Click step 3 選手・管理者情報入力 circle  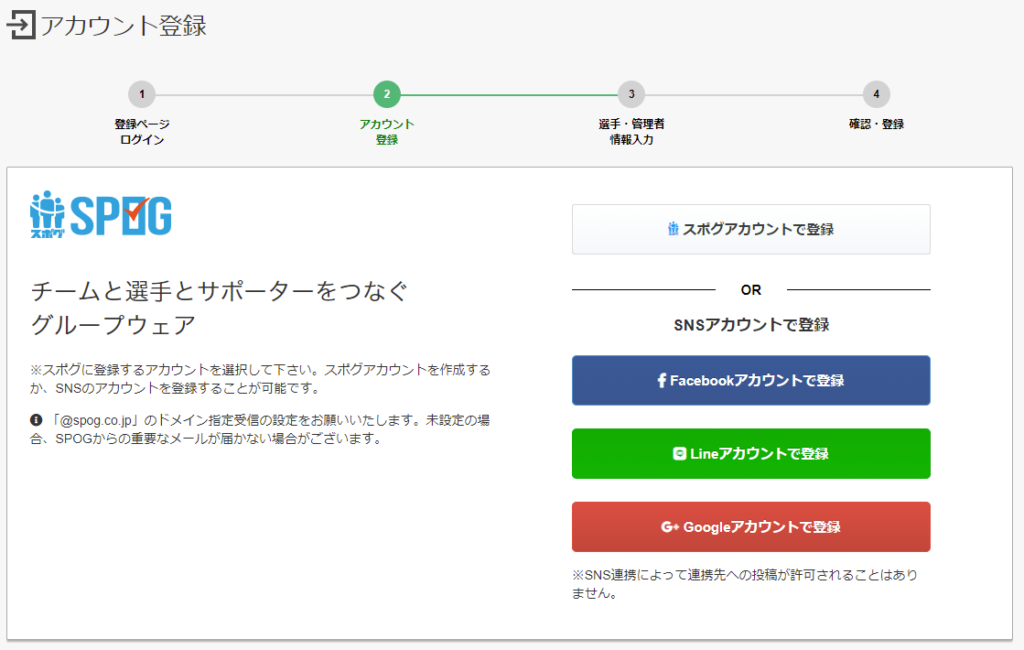(x=633, y=93)
